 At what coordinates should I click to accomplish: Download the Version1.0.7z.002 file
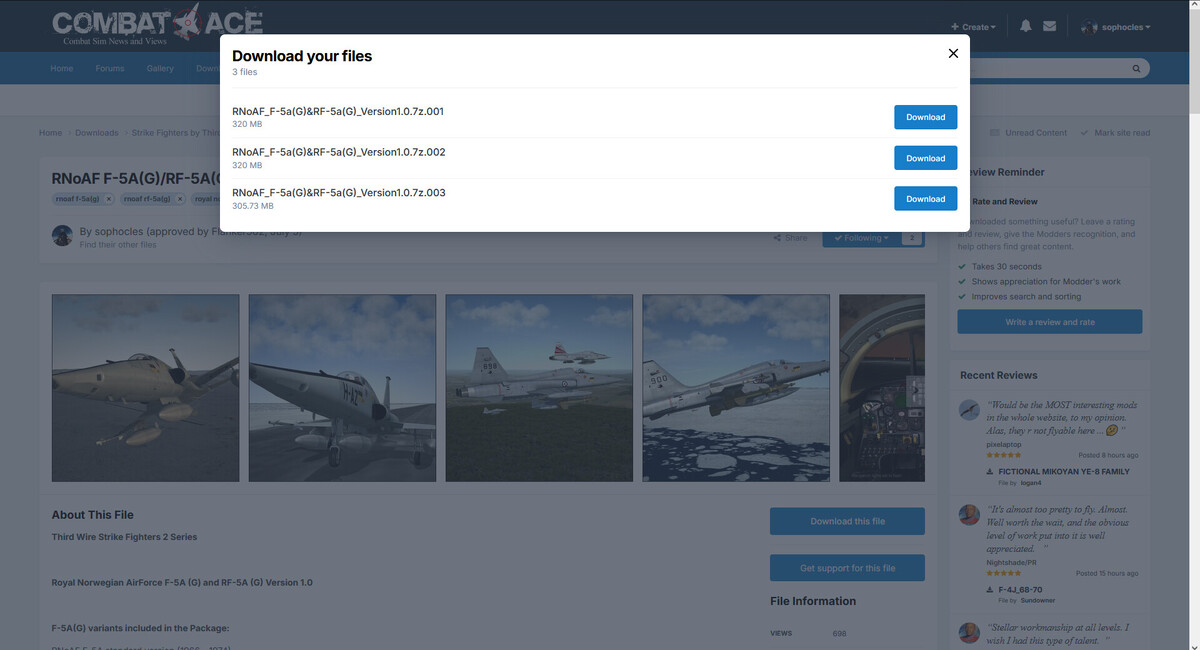(x=925, y=158)
